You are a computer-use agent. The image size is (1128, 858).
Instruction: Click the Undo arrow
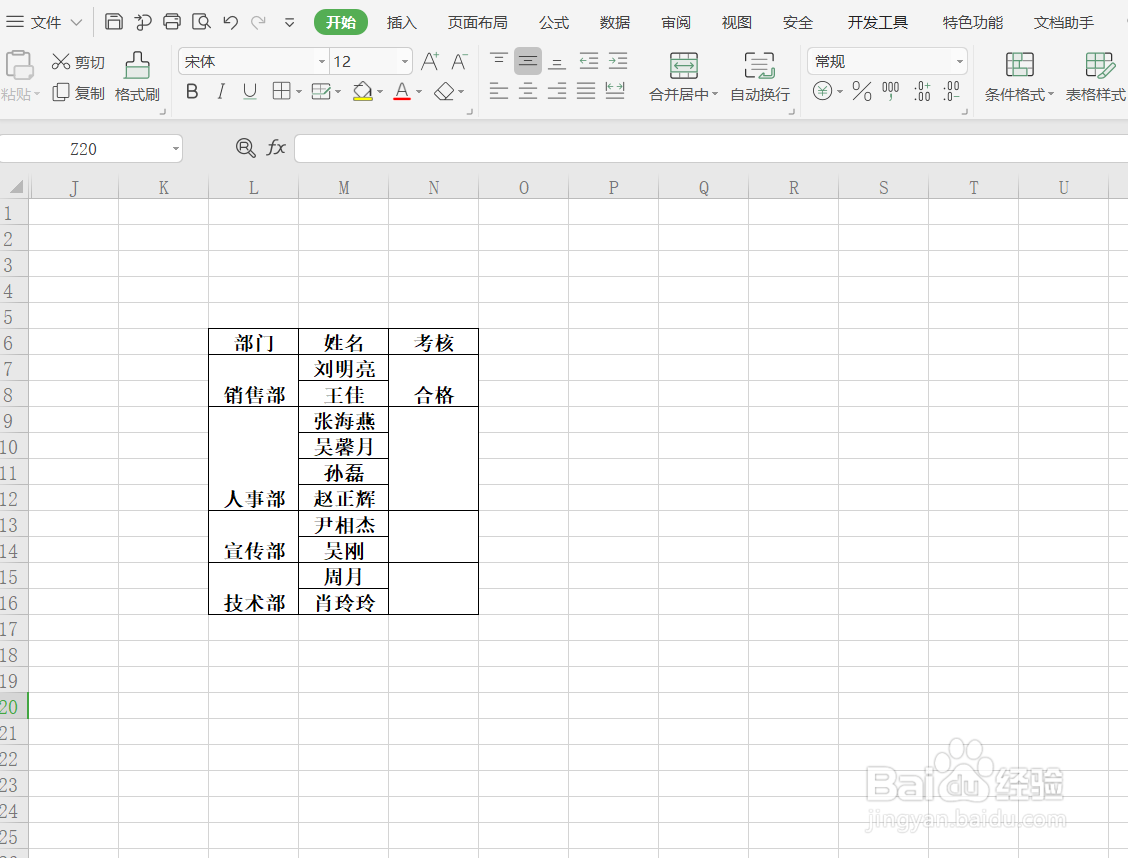230,22
